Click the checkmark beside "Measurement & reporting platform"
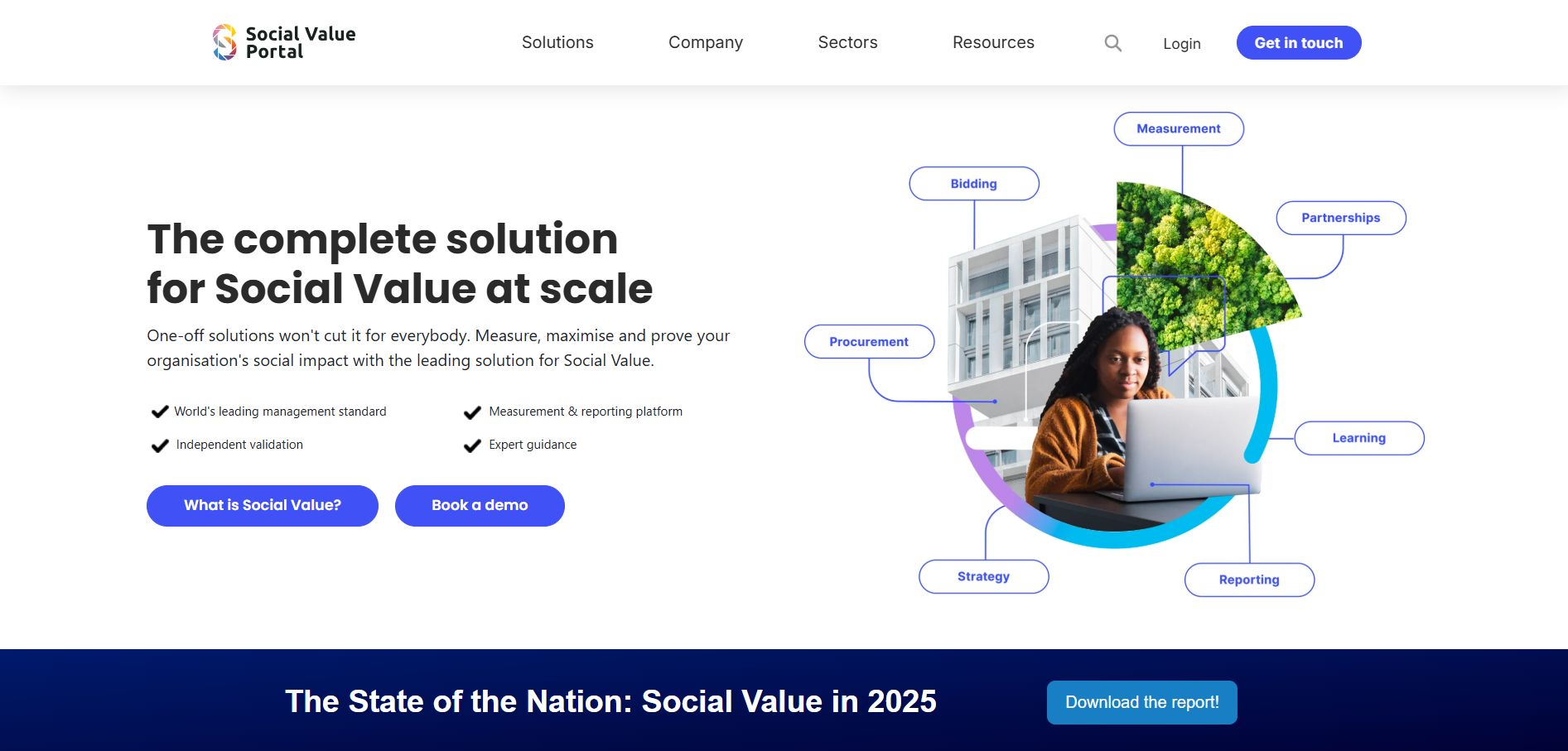The width and height of the screenshot is (1568, 751). (471, 411)
